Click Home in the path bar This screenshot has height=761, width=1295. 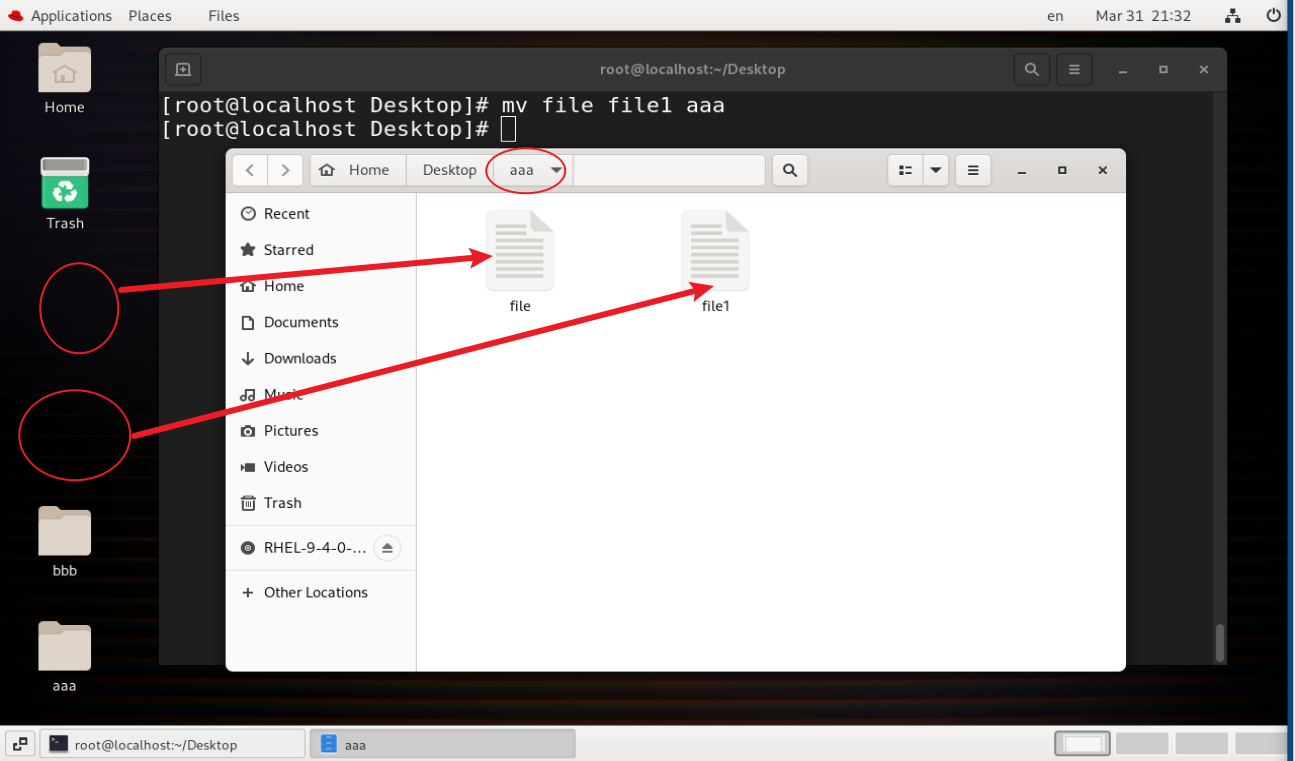(x=358, y=170)
